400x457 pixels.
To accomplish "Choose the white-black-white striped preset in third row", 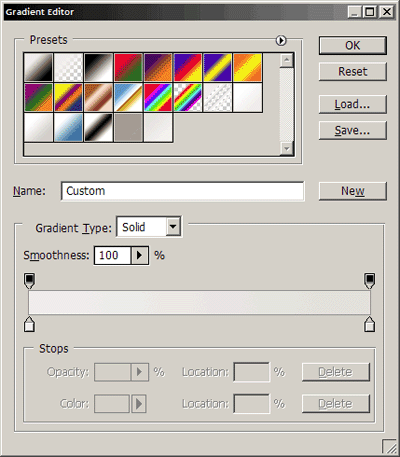I will (x=98, y=127).
